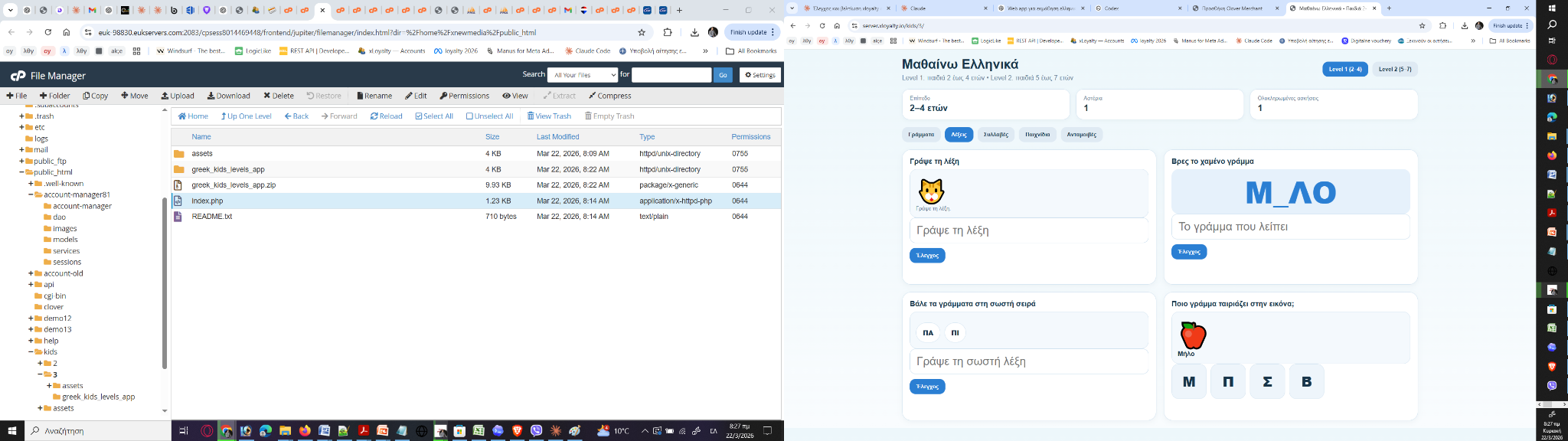Click the File Manager search text field
The height and width of the screenshot is (441, 1568).
click(671, 74)
